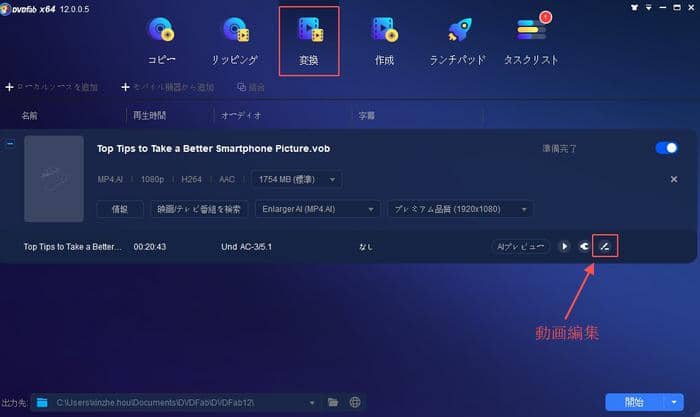The height and width of the screenshot is (417, 700).
Task: Open advanced settings wrench icon
Action: [584, 246]
